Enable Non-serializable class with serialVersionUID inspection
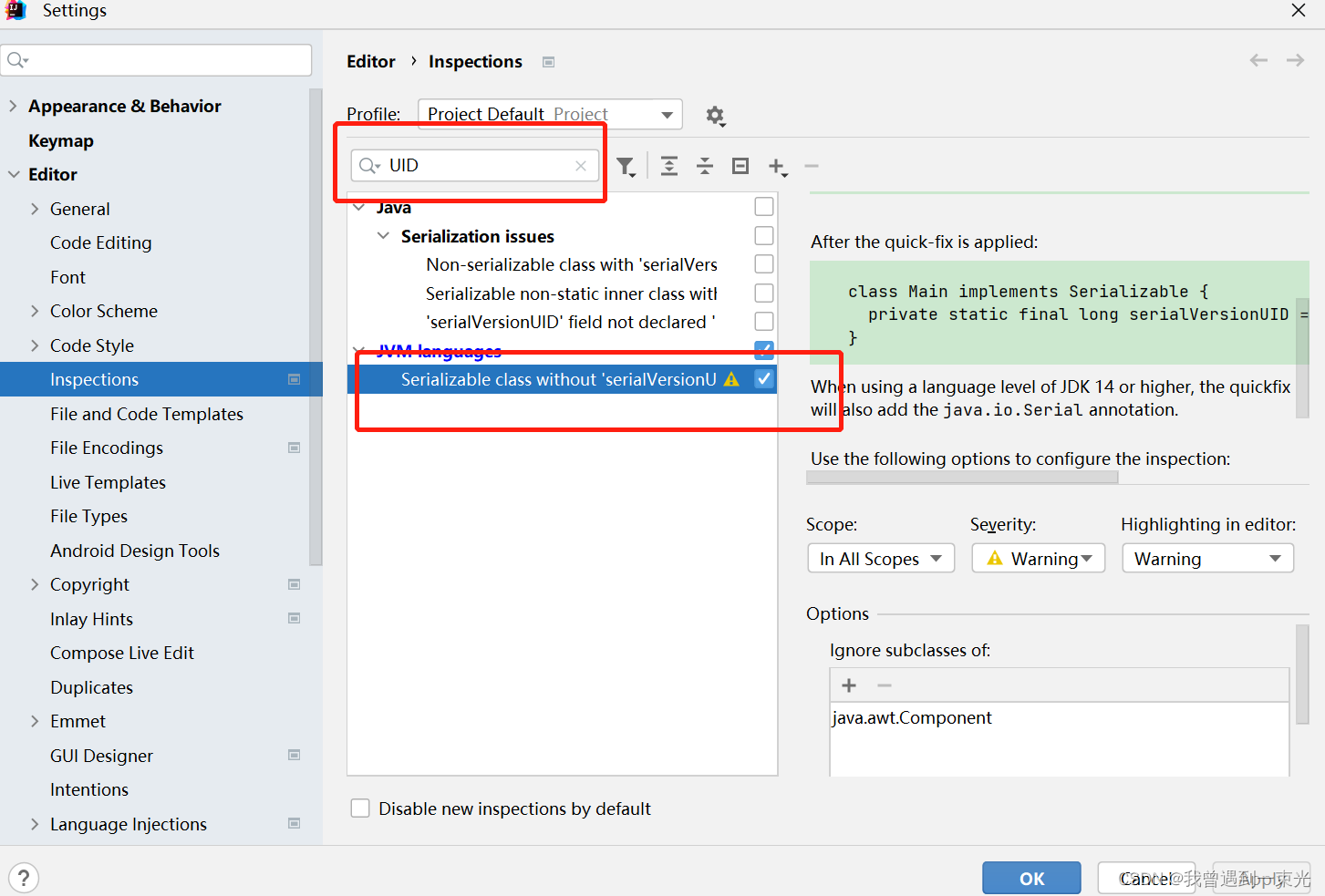The image size is (1325, 896). click(764, 263)
